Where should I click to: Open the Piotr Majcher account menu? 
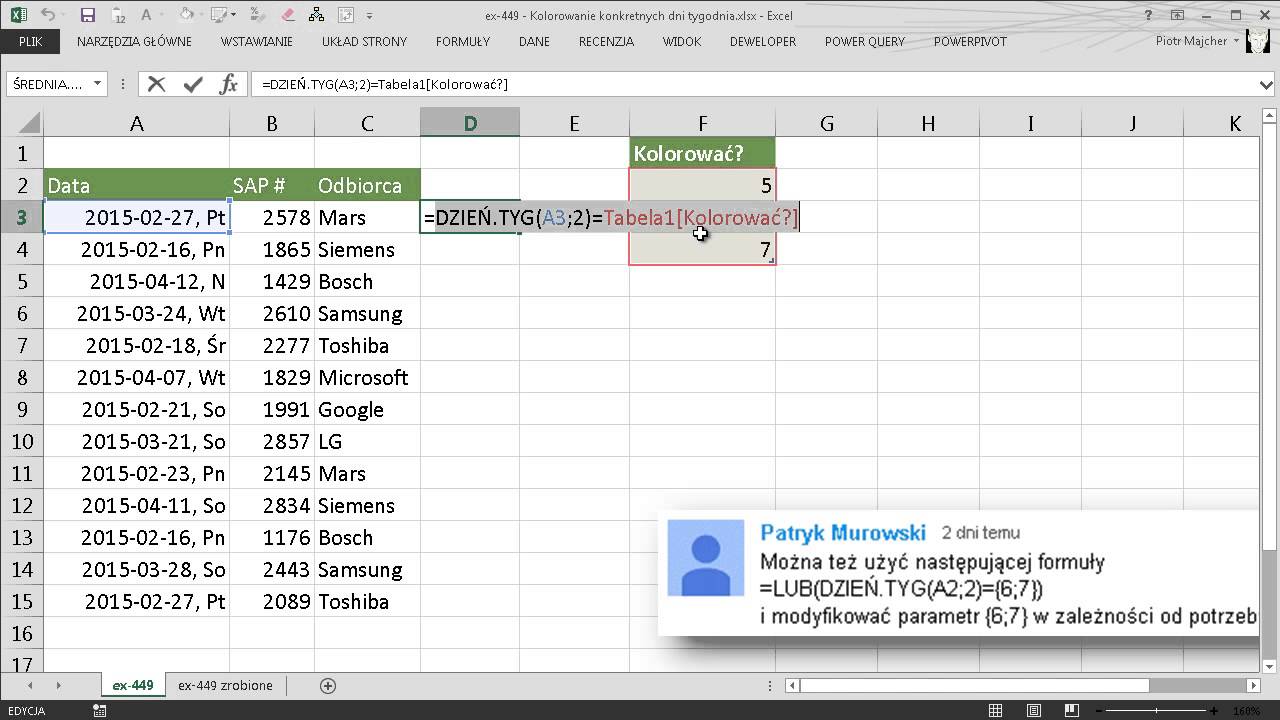tap(1197, 42)
